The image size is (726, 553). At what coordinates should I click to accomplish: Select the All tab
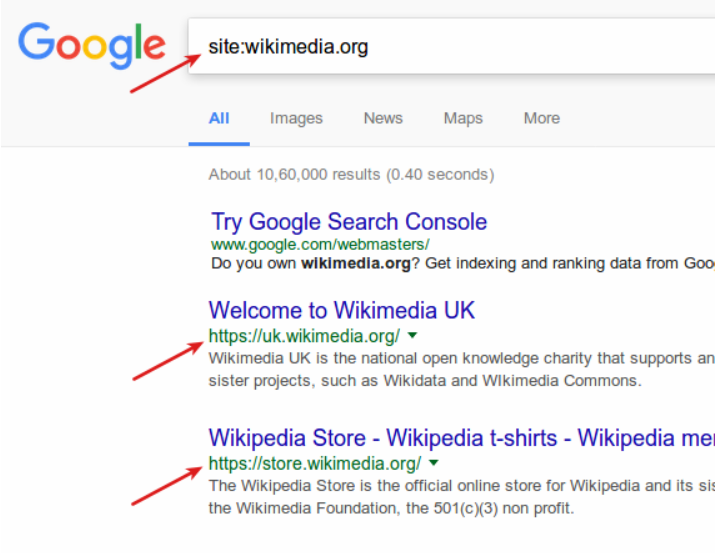[x=219, y=119]
